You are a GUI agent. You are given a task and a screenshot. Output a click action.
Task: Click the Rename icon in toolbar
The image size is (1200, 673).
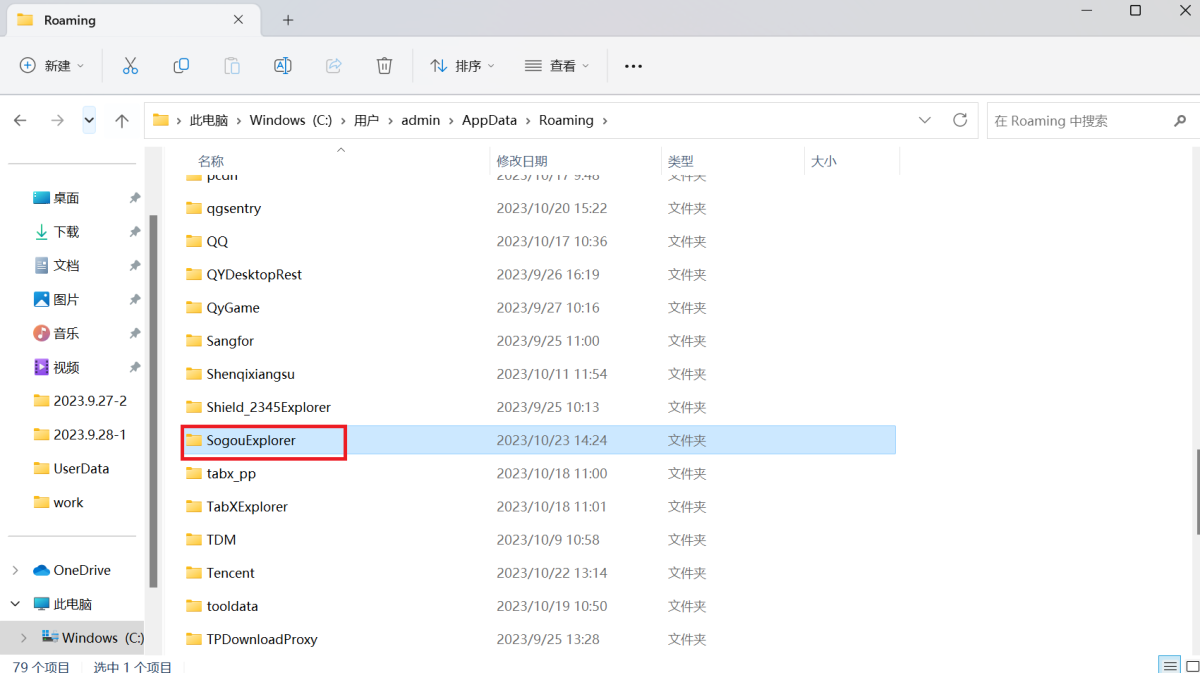click(x=283, y=66)
